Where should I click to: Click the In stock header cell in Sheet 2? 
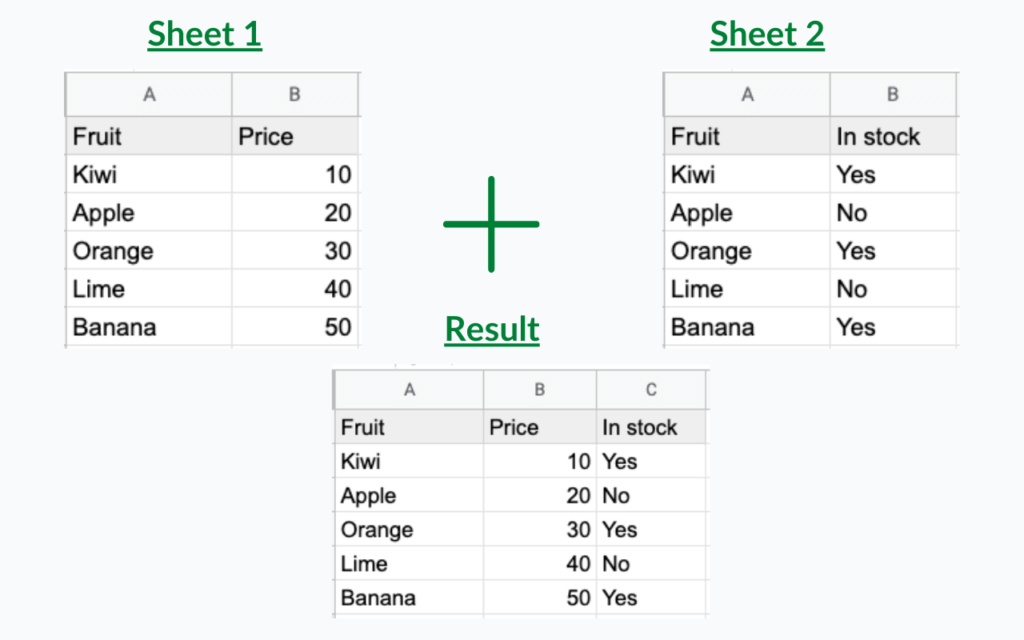point(893,136)
